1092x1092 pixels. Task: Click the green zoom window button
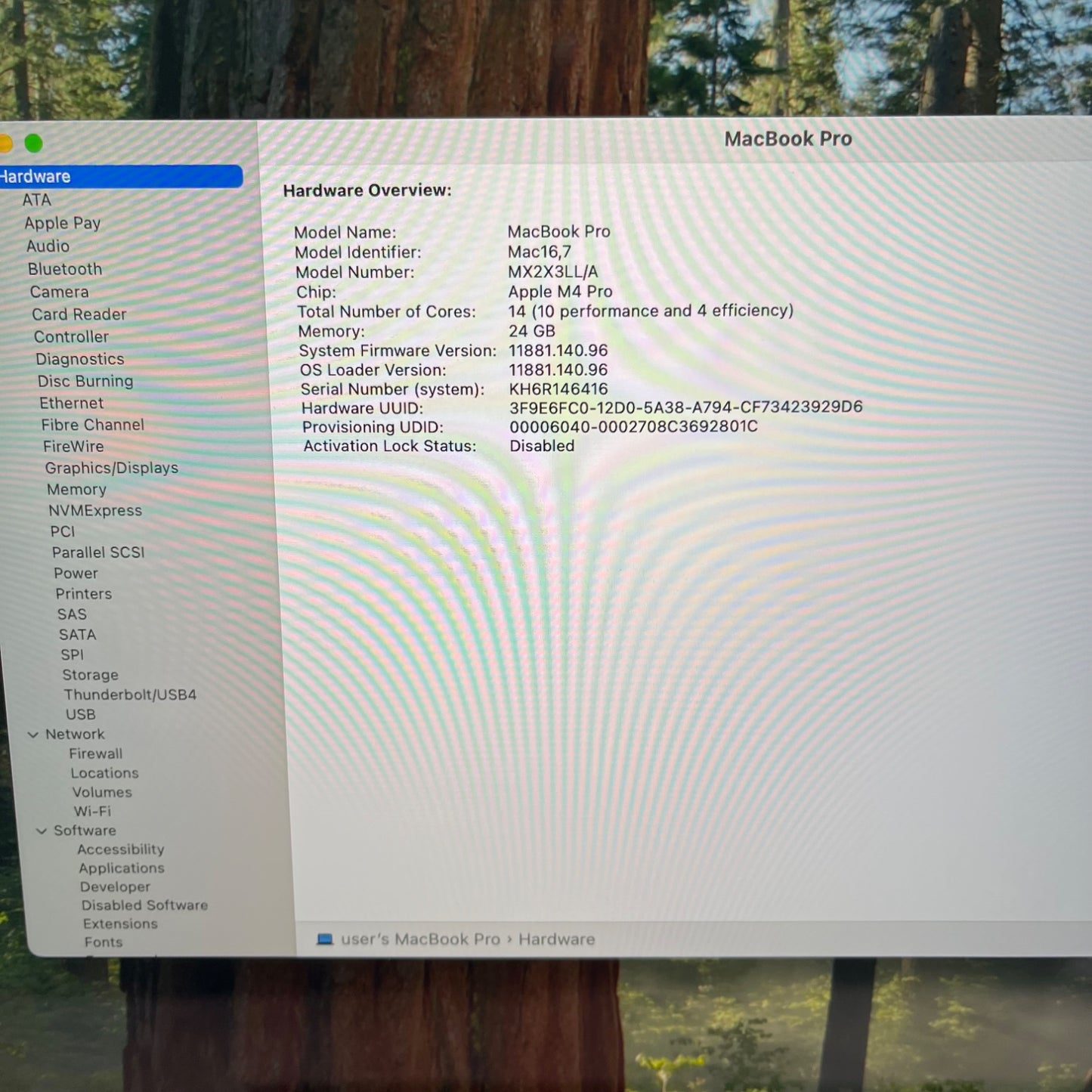(33, 143)
